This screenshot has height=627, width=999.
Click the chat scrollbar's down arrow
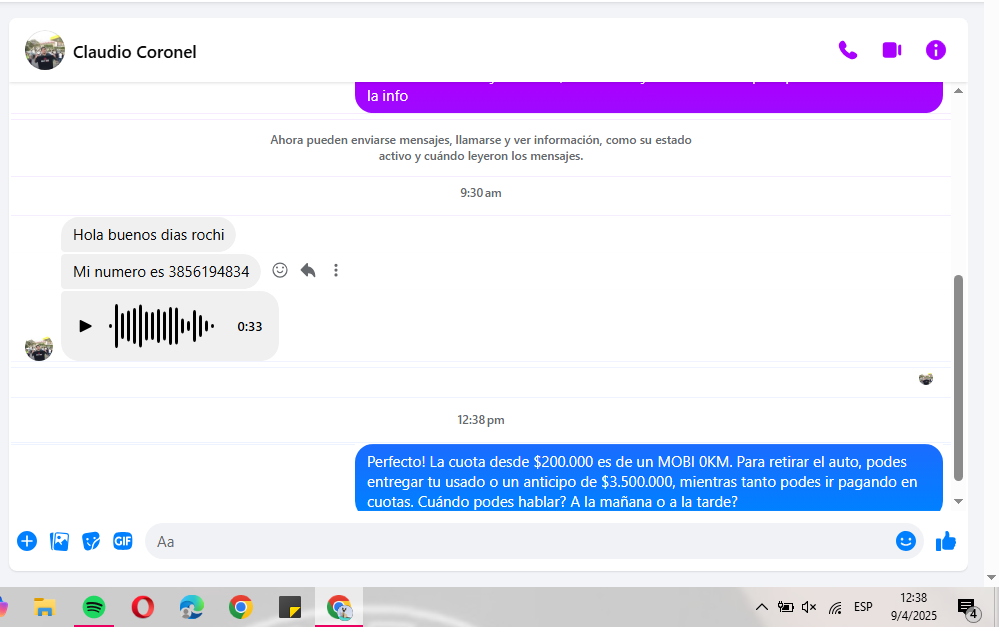tap(959, 501)
